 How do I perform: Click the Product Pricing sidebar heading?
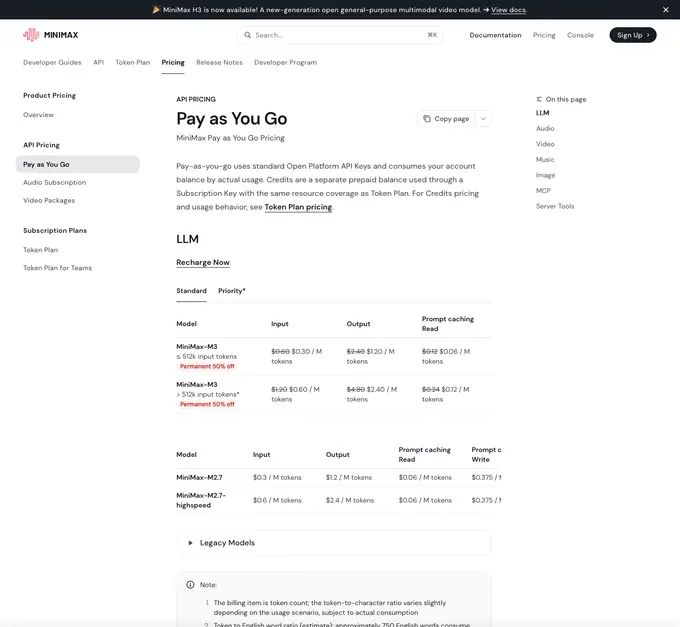49,95
